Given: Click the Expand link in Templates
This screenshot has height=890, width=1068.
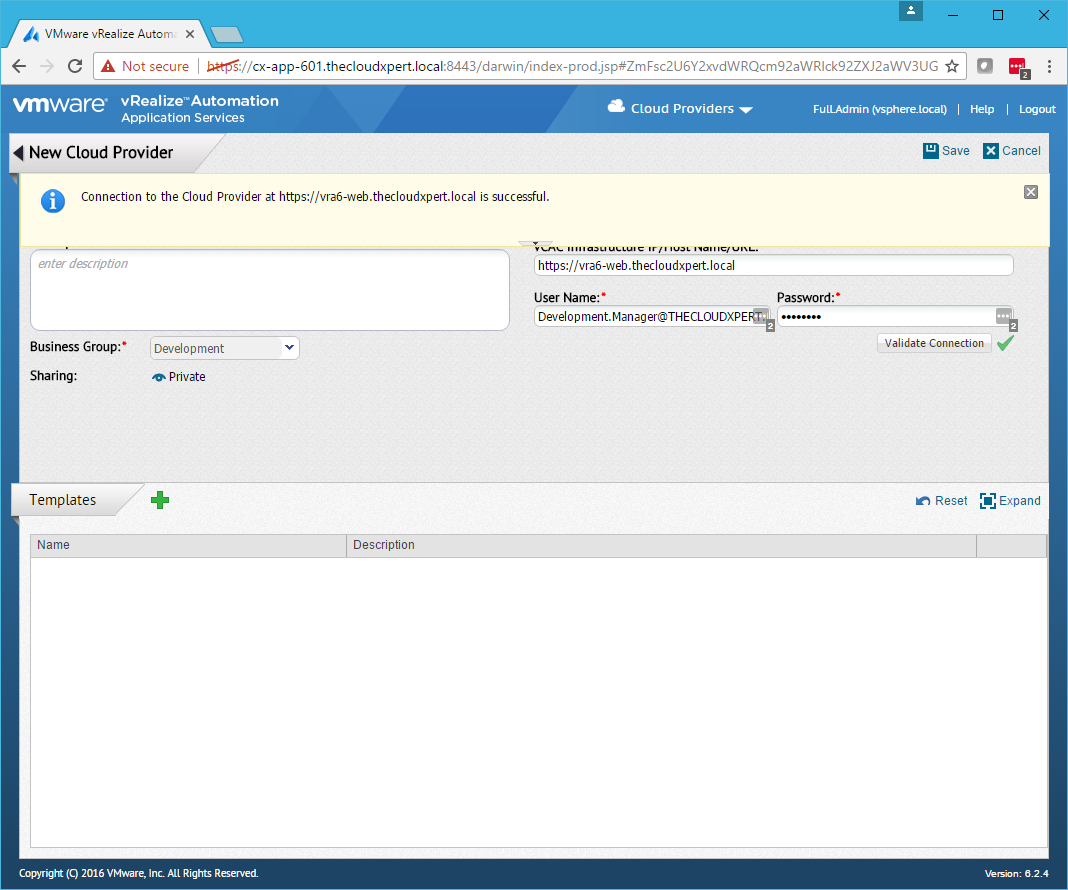Looking at the screenshot, I should click(x=1020, y=501).
